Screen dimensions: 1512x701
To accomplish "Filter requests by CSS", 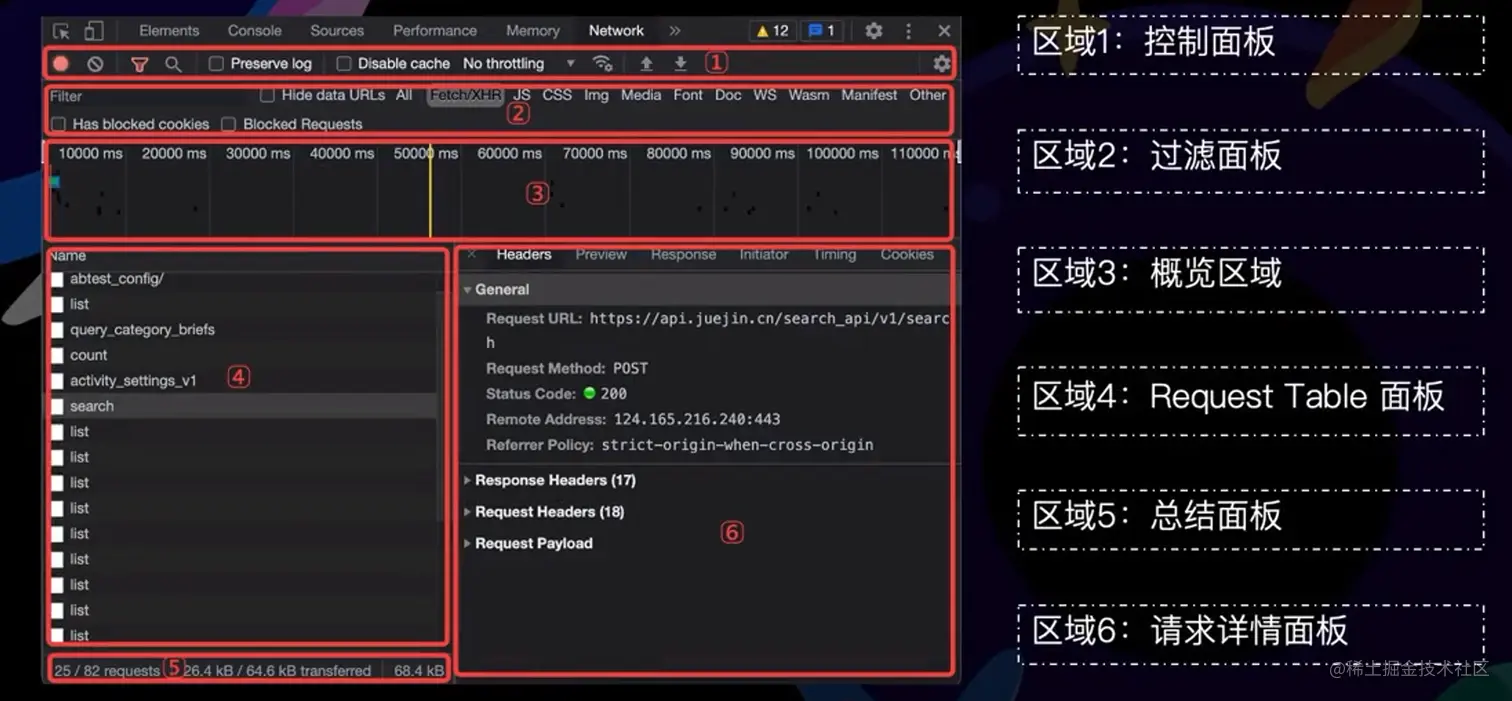I will click(557, 95).
